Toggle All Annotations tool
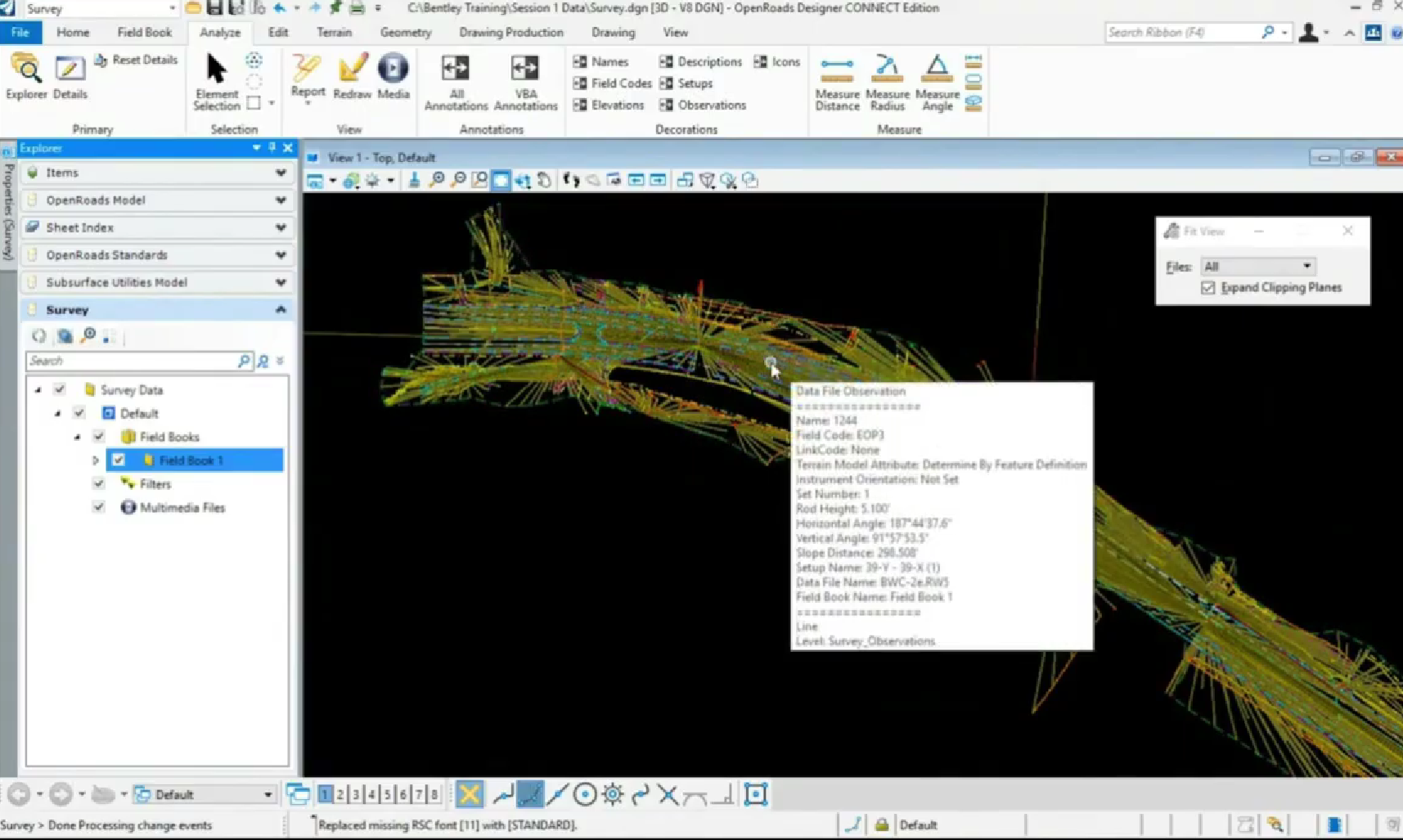Screen dimensions: 1403x840 [x=456, y=82]
